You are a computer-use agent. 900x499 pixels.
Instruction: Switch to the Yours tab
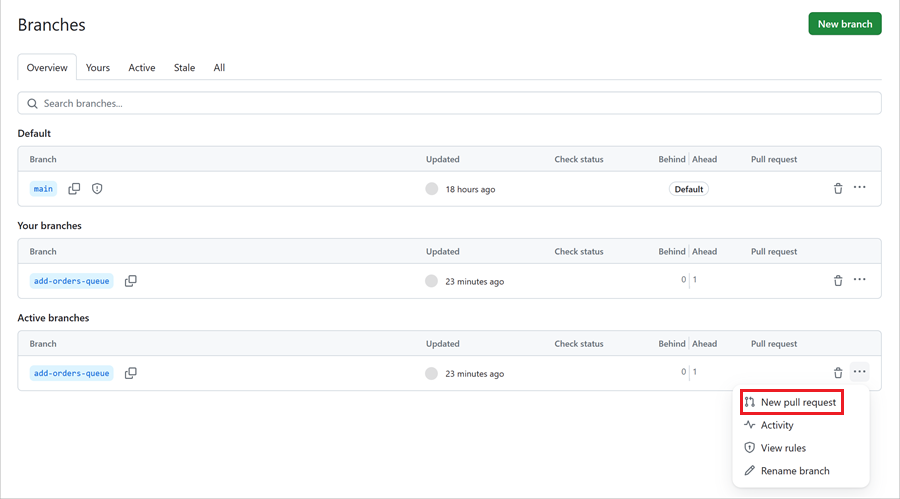coord(98,68)
